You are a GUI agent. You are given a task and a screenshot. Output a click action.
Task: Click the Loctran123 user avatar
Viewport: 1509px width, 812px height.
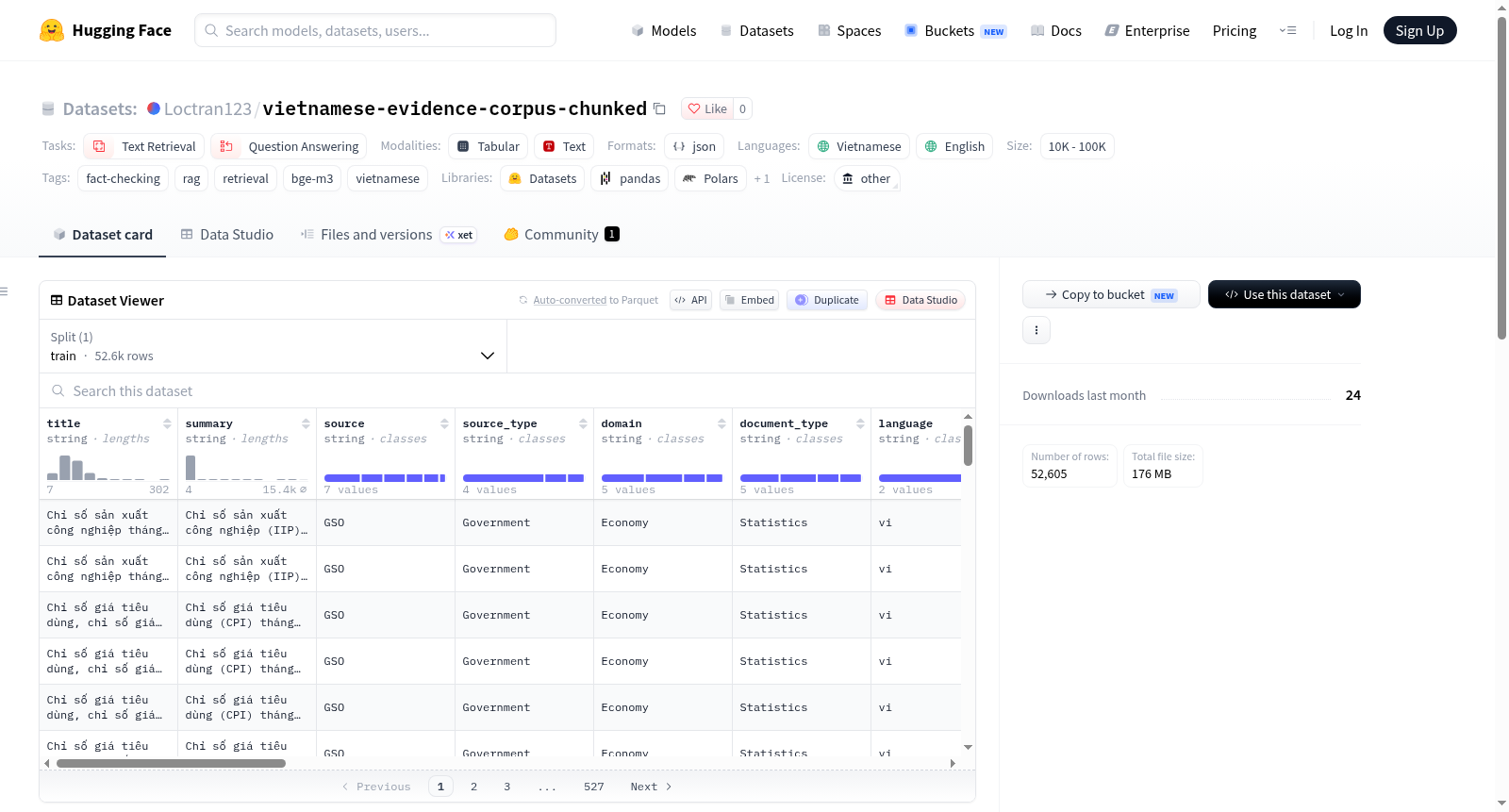(154, 108)
